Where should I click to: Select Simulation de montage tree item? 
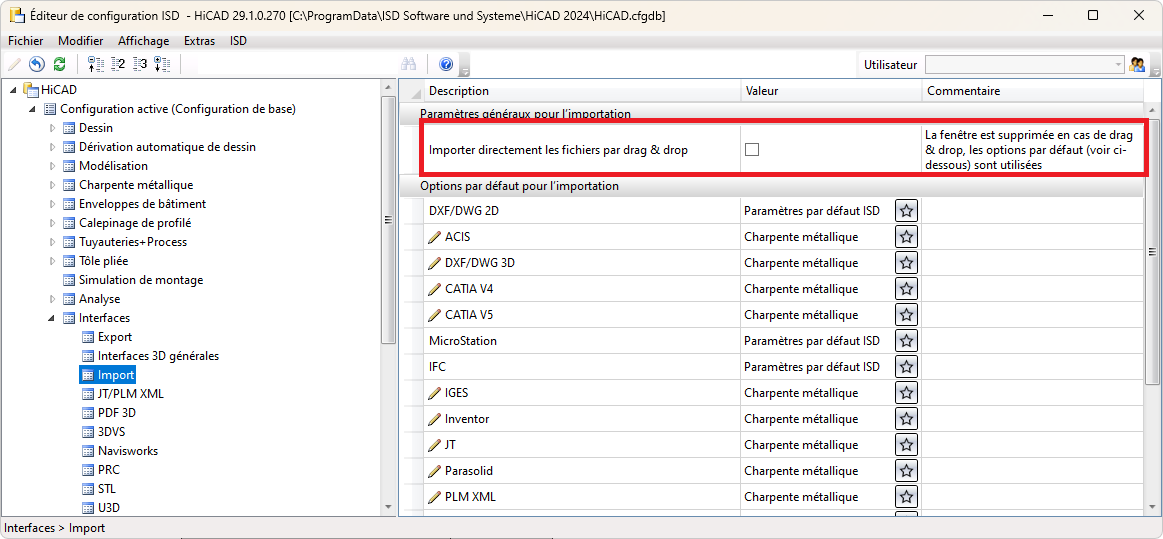(141, 280)
